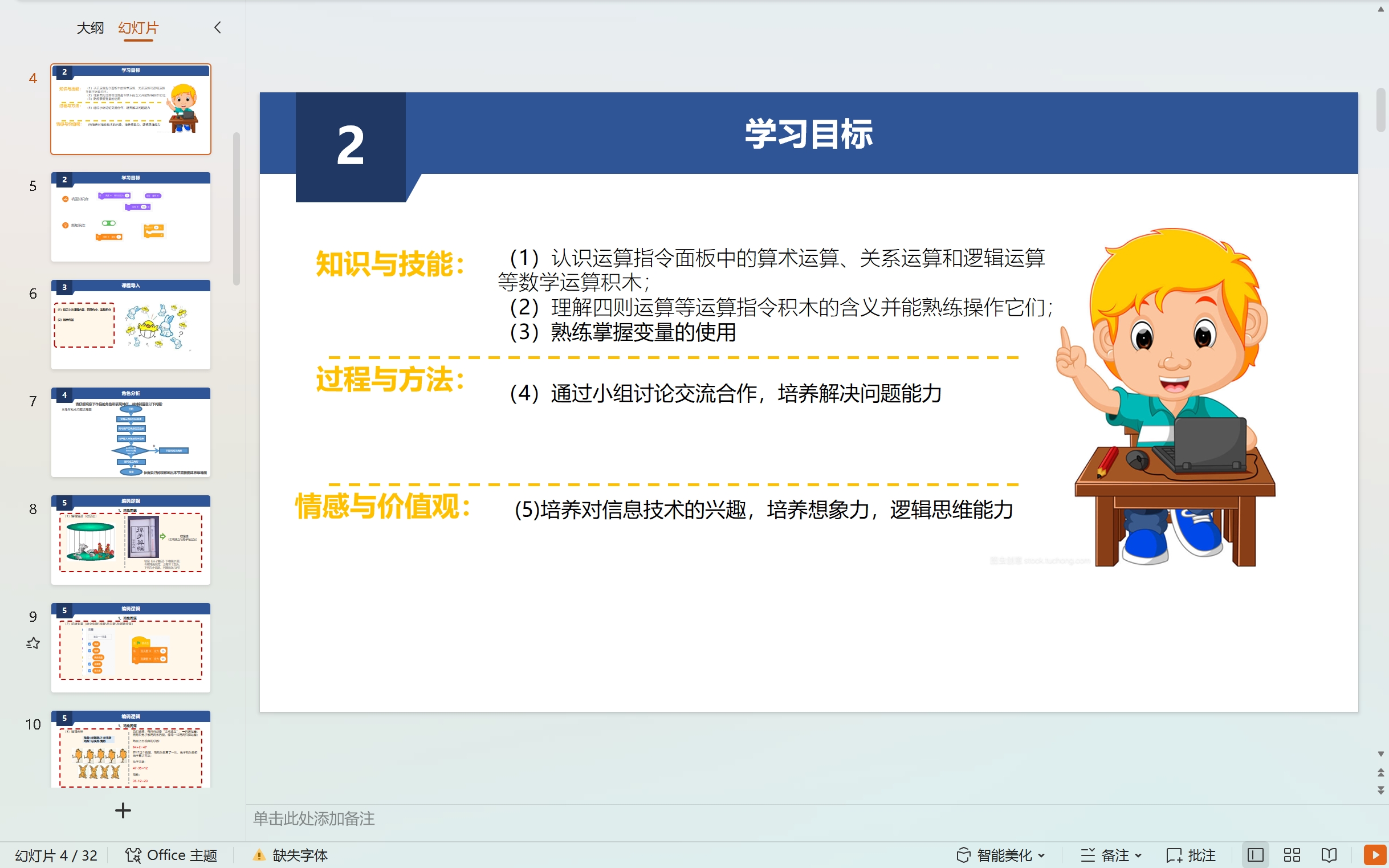Viewport: 1389px width, 868px height.
Task: Click the 批注 comments button
Action: coord(1191,855)
